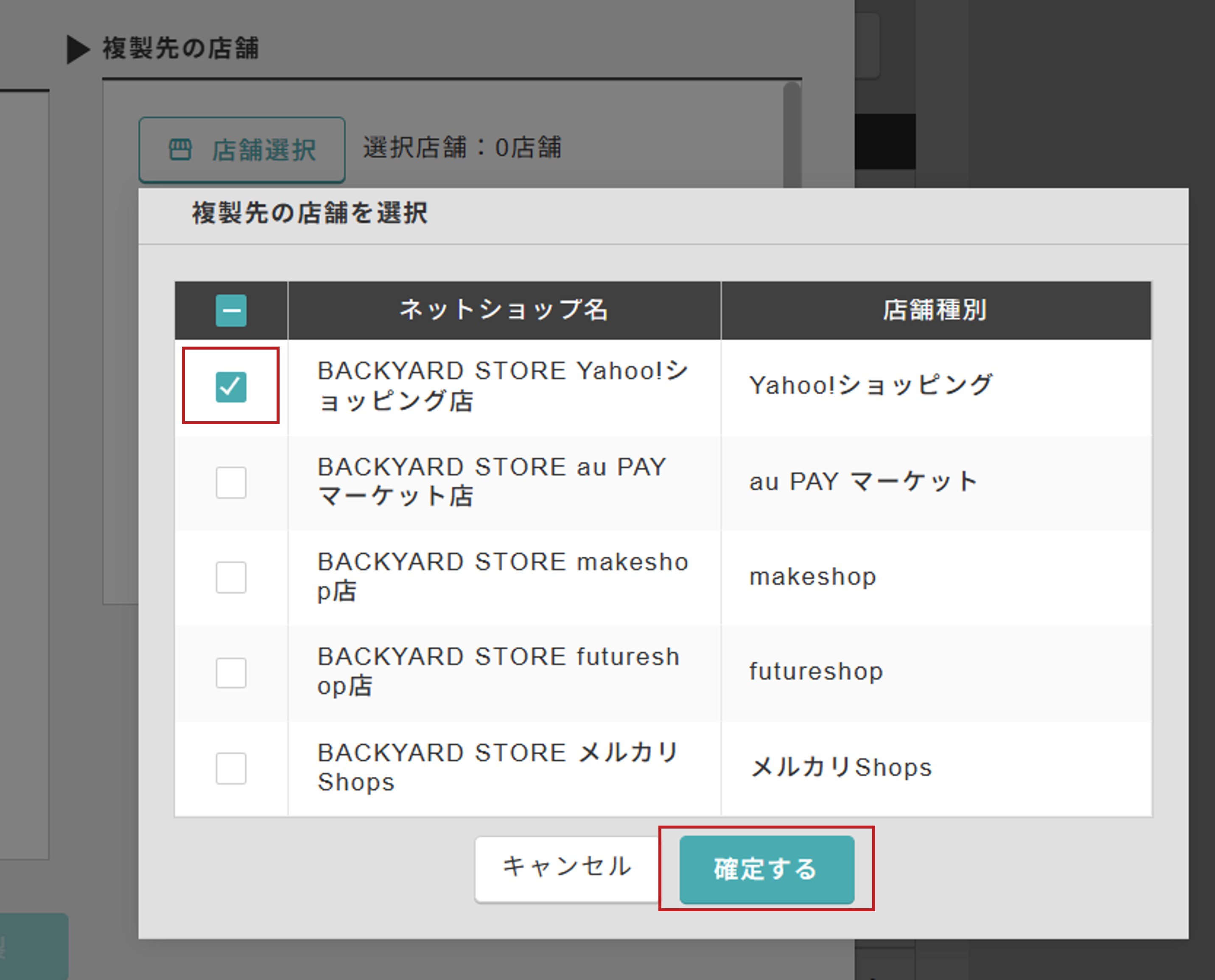Screen dimensions: 1215x980
Task: Collapse the 複製先の店舗 section triangle
Action: 78,49
